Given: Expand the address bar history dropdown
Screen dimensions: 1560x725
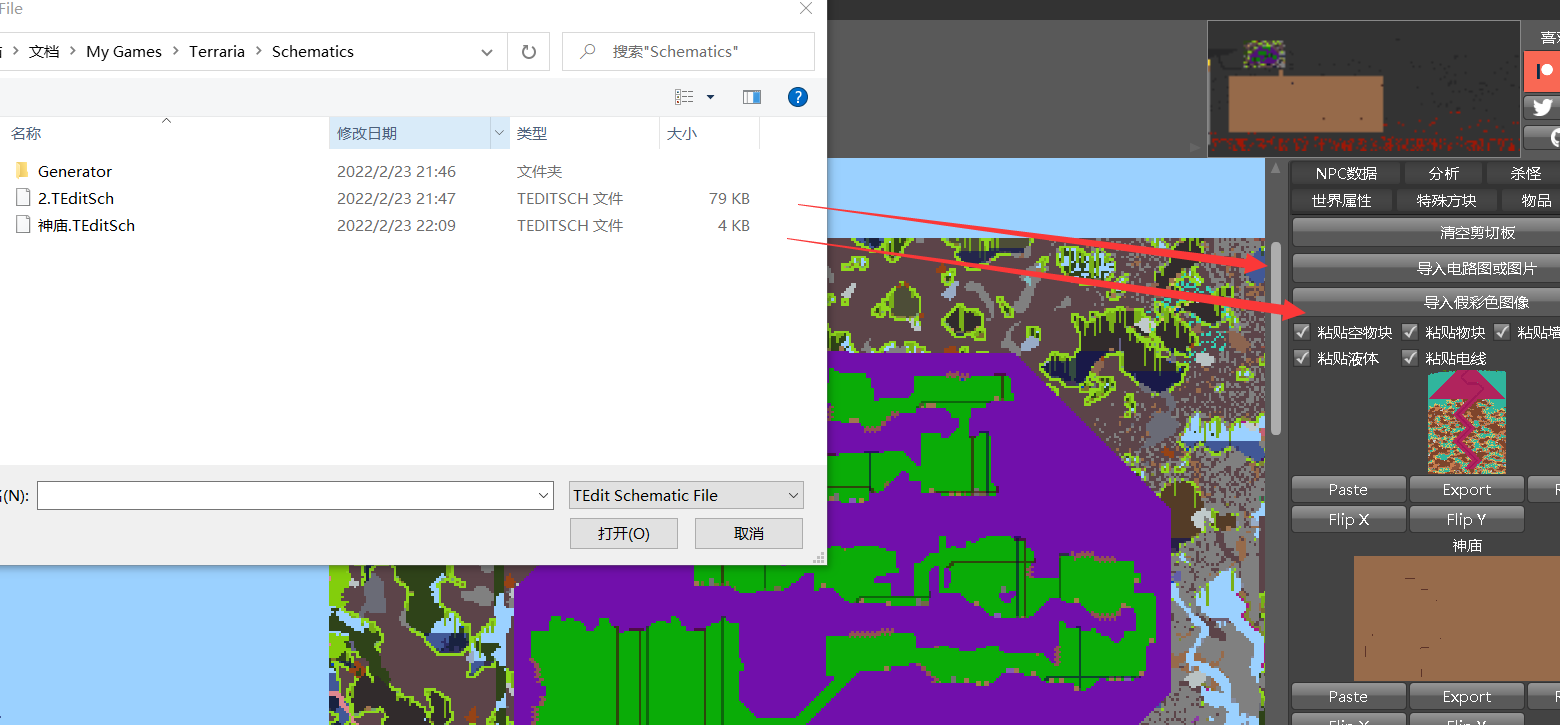Looking at the screenshot, I should coord(487,52).
